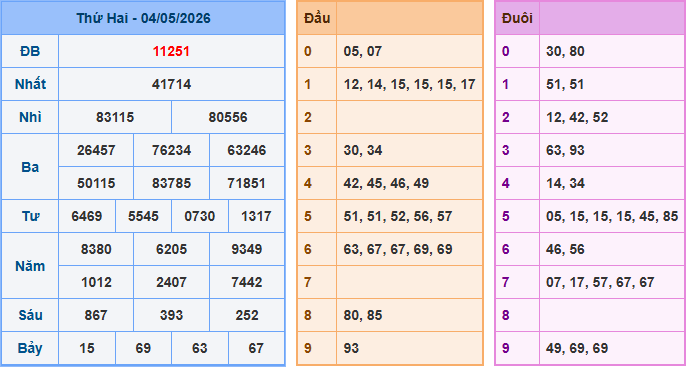The width and height of the screenshot is (688, 368).
Task: Click the ĐB row label
Action: point(30,51)
